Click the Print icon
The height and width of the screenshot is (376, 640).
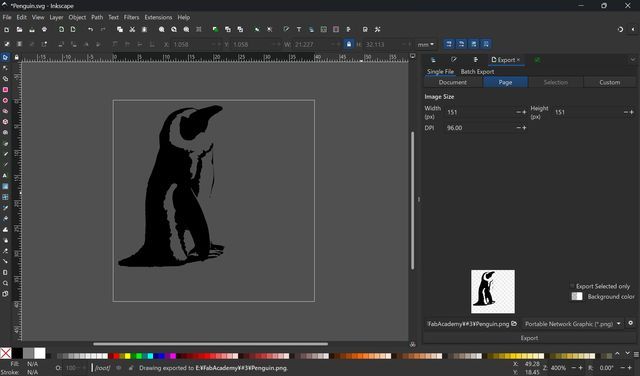(44, 29)
